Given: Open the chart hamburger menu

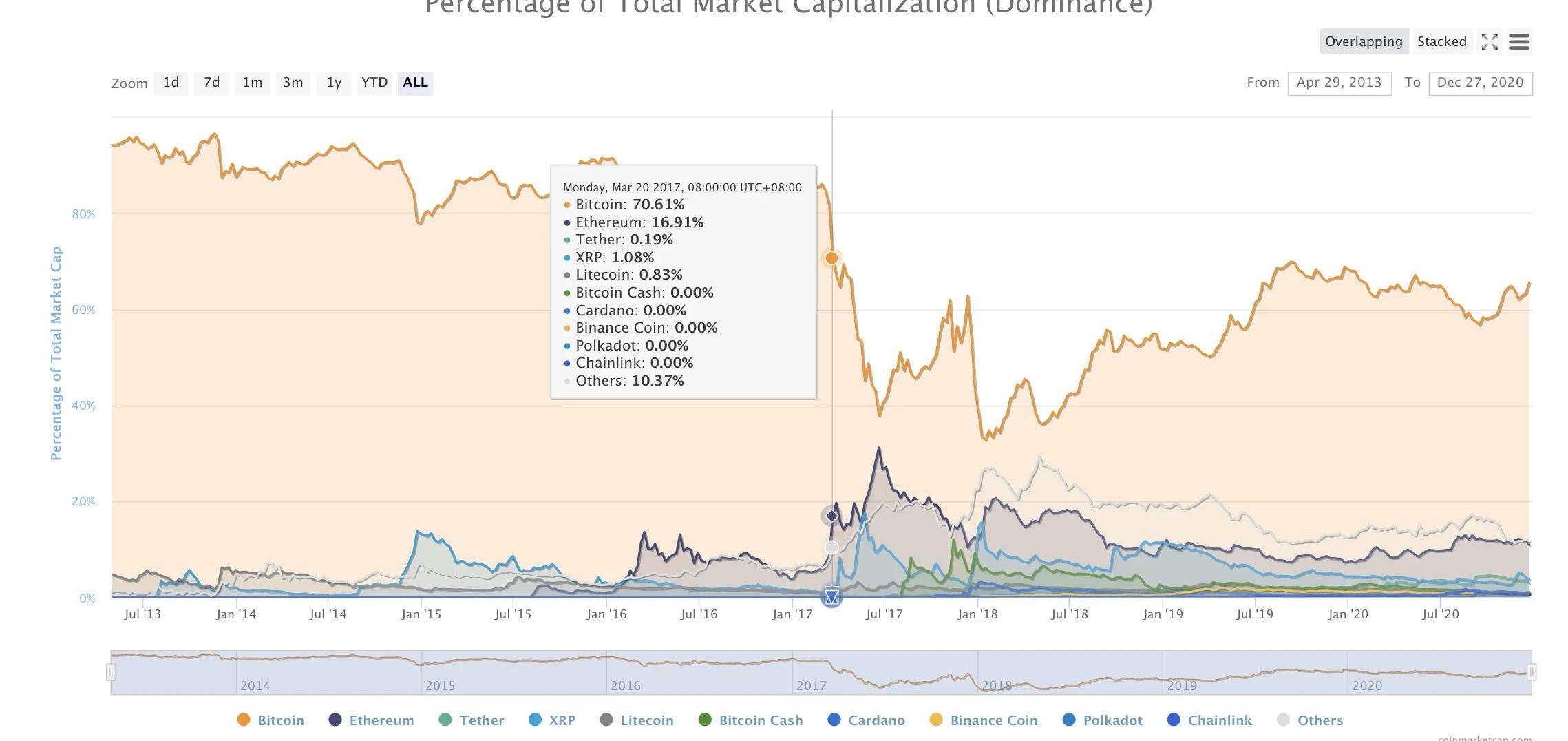Looking at the screenshot, I should [x=1519, y=42].
